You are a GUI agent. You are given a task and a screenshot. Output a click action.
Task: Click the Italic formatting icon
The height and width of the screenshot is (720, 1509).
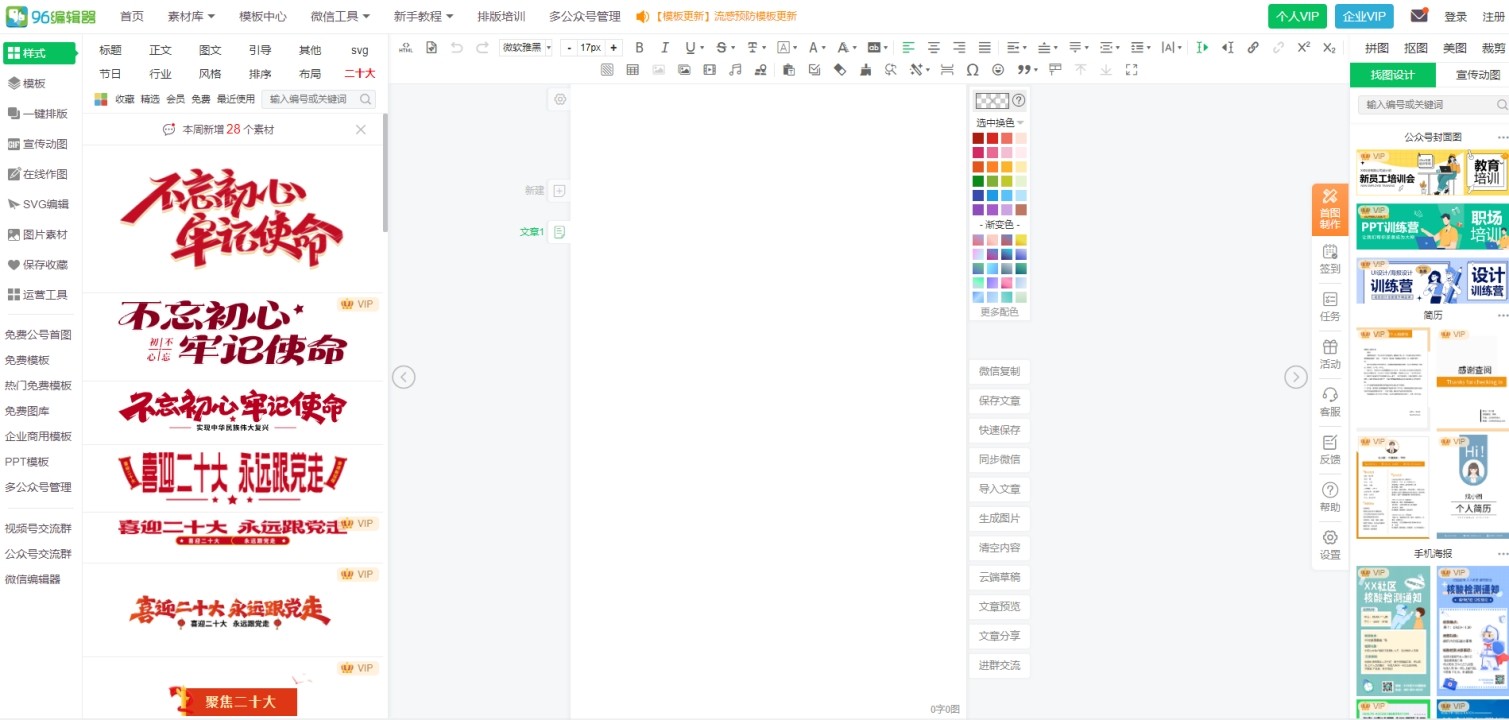tap(665, 48)
